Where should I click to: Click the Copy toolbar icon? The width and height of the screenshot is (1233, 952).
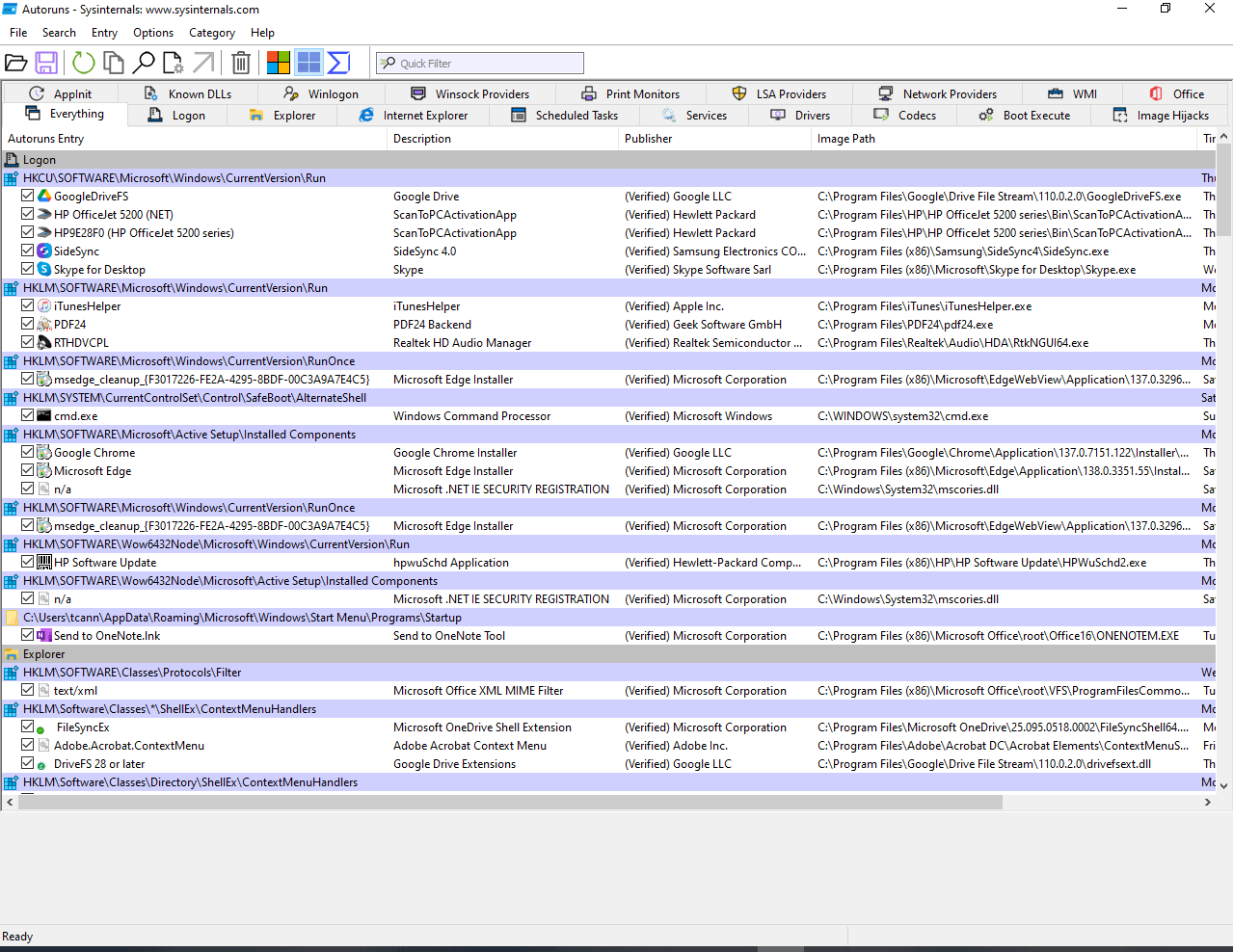pos(114,64)
